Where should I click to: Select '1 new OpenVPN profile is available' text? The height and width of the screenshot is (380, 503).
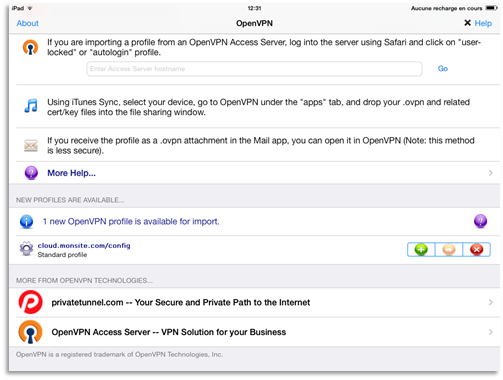pos(131,222)
